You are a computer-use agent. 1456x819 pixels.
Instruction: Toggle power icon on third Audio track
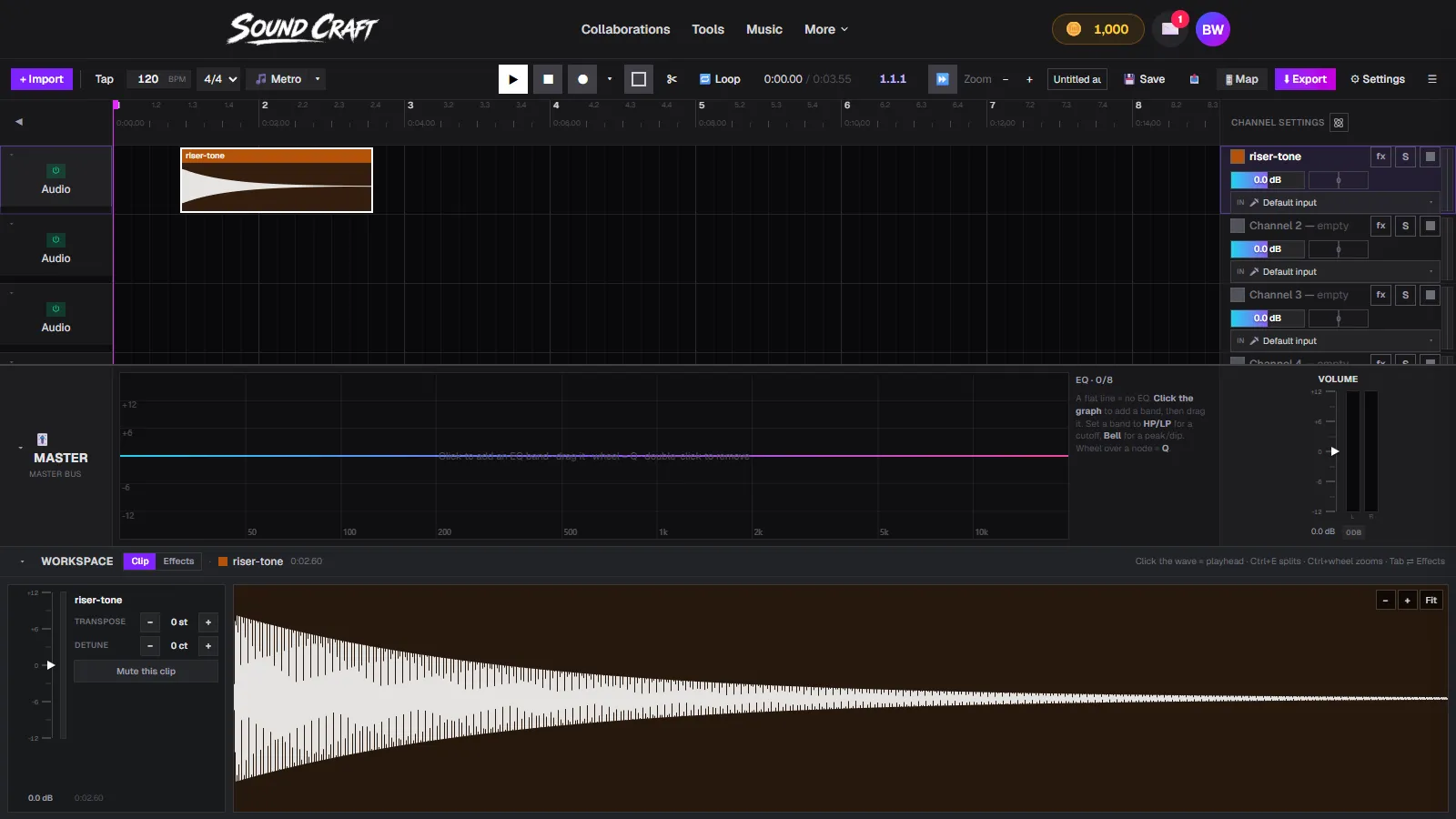tap(56, 309)
